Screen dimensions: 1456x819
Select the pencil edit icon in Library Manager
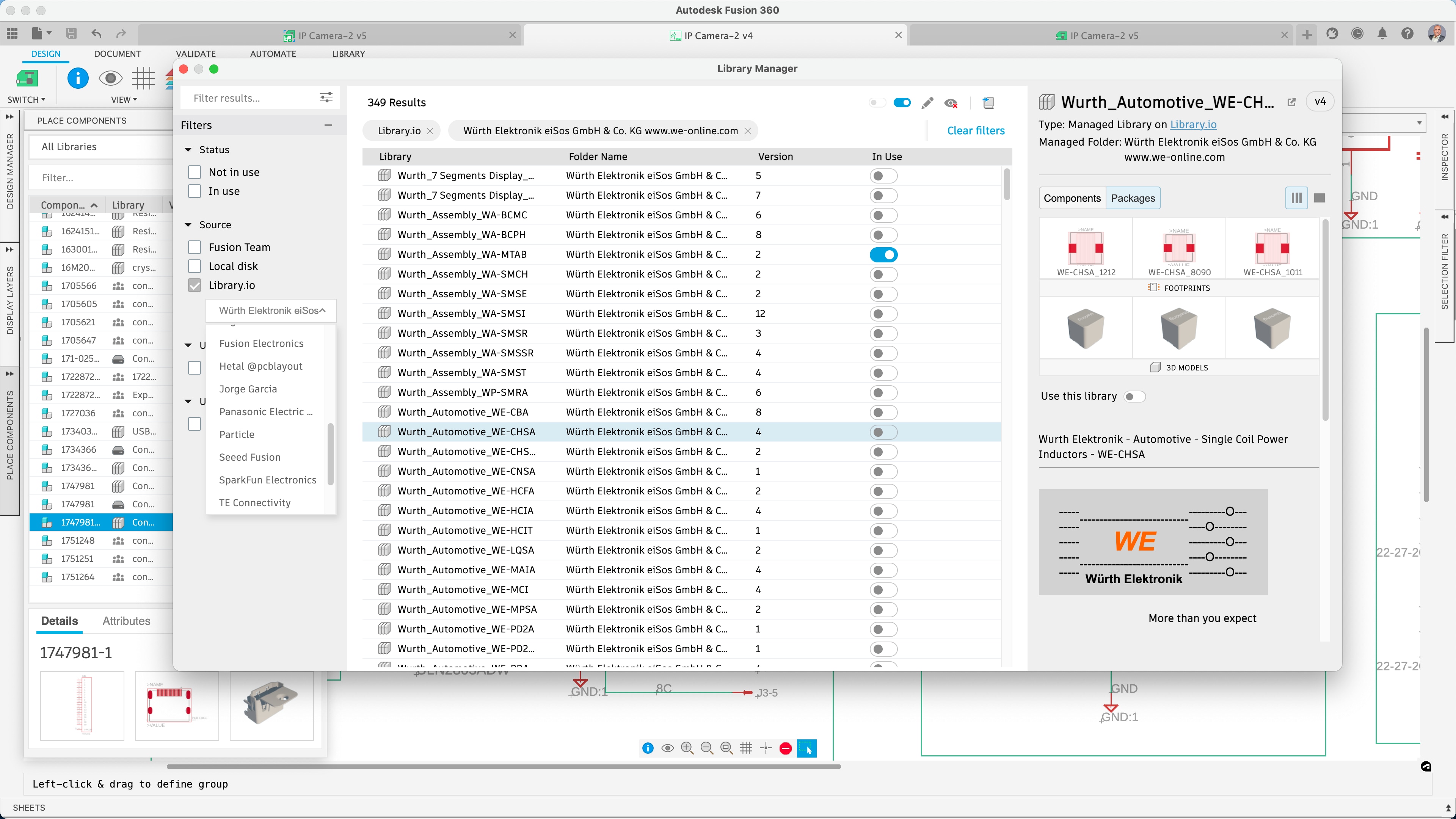point(927,103)
